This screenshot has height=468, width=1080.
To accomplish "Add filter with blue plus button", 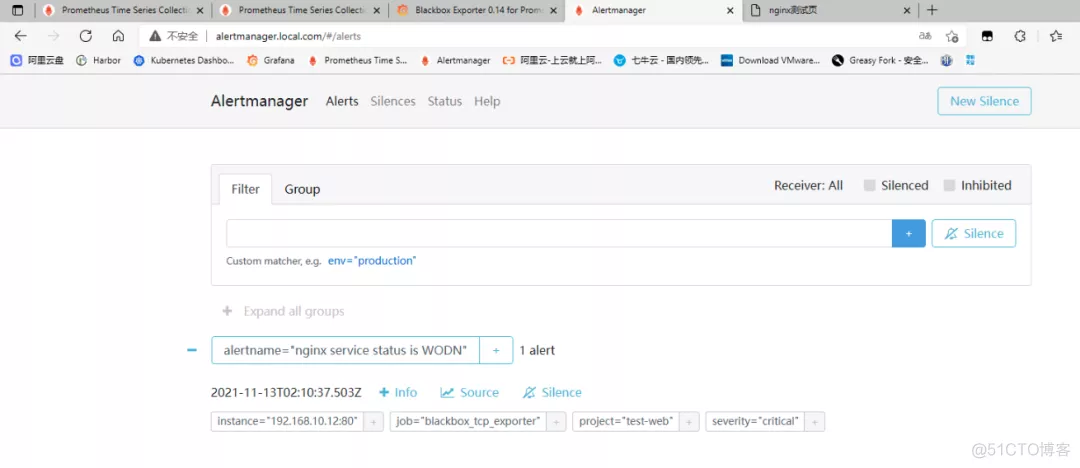I will [x=908, y=234].
